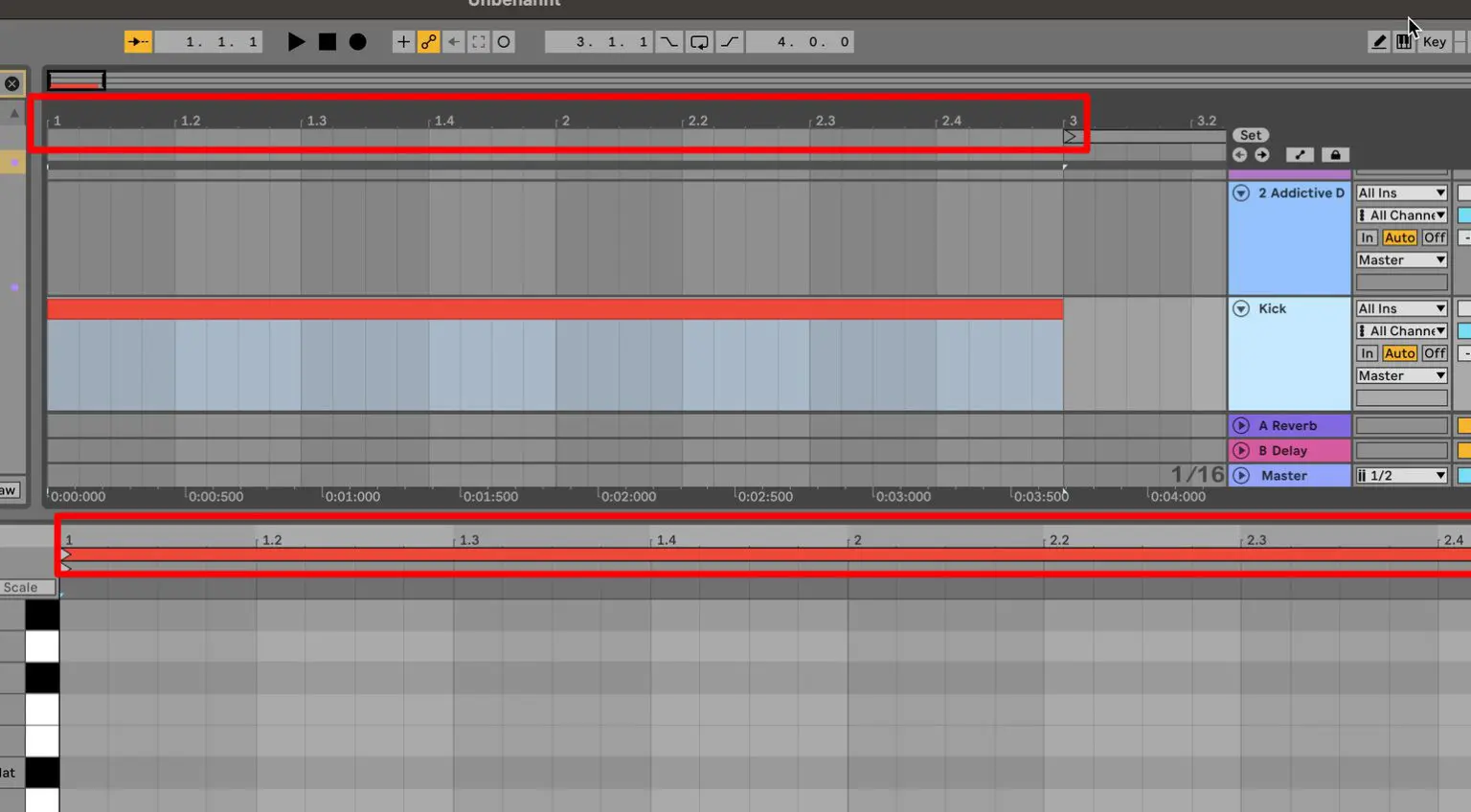Select the Draw Mode pencil icon
The image size is (1471, 812).
click(x=1379, y=41)
